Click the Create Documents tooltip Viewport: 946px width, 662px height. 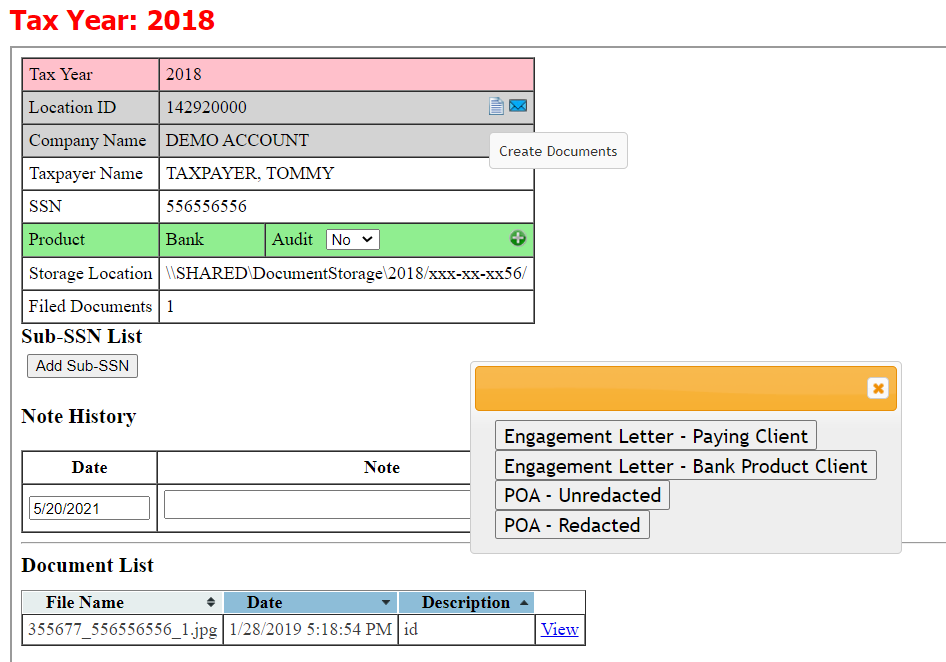(x=558, y=151)
